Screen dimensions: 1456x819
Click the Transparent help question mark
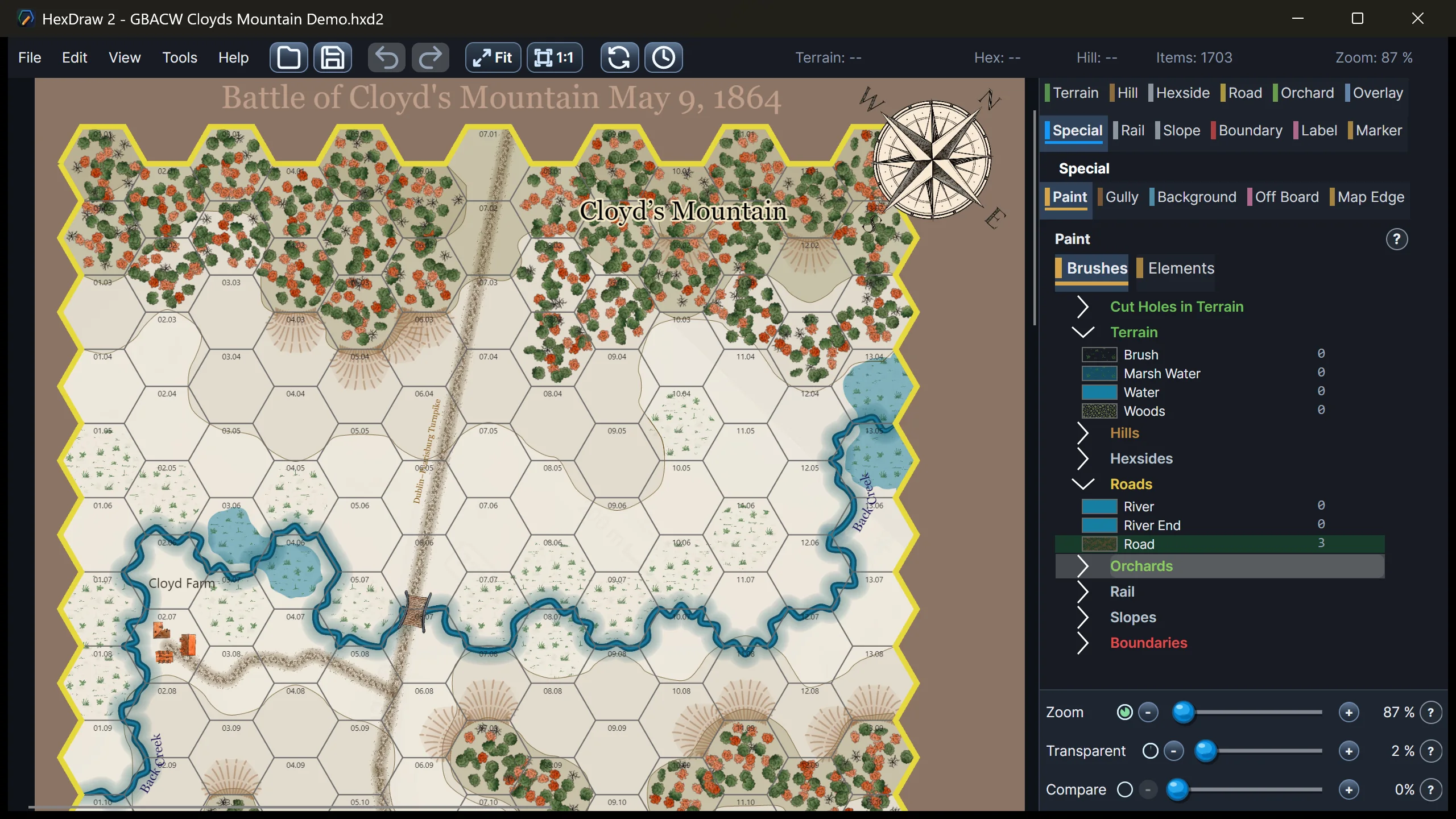click(x=1431, y=751)
